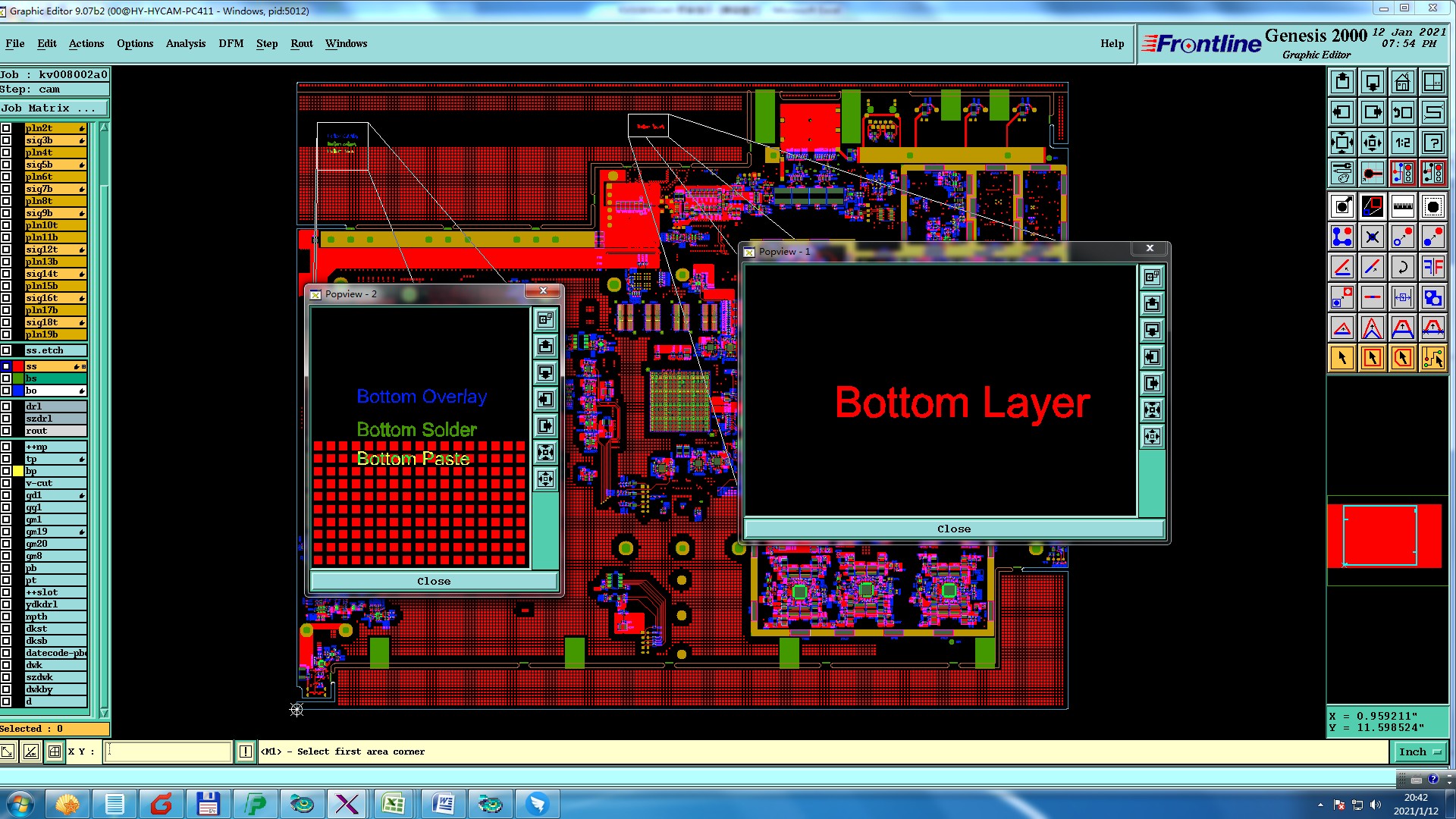Screen dimensions: 1456x819
Task: Click the net selection arrow tool
Action: pos(1432,358)
